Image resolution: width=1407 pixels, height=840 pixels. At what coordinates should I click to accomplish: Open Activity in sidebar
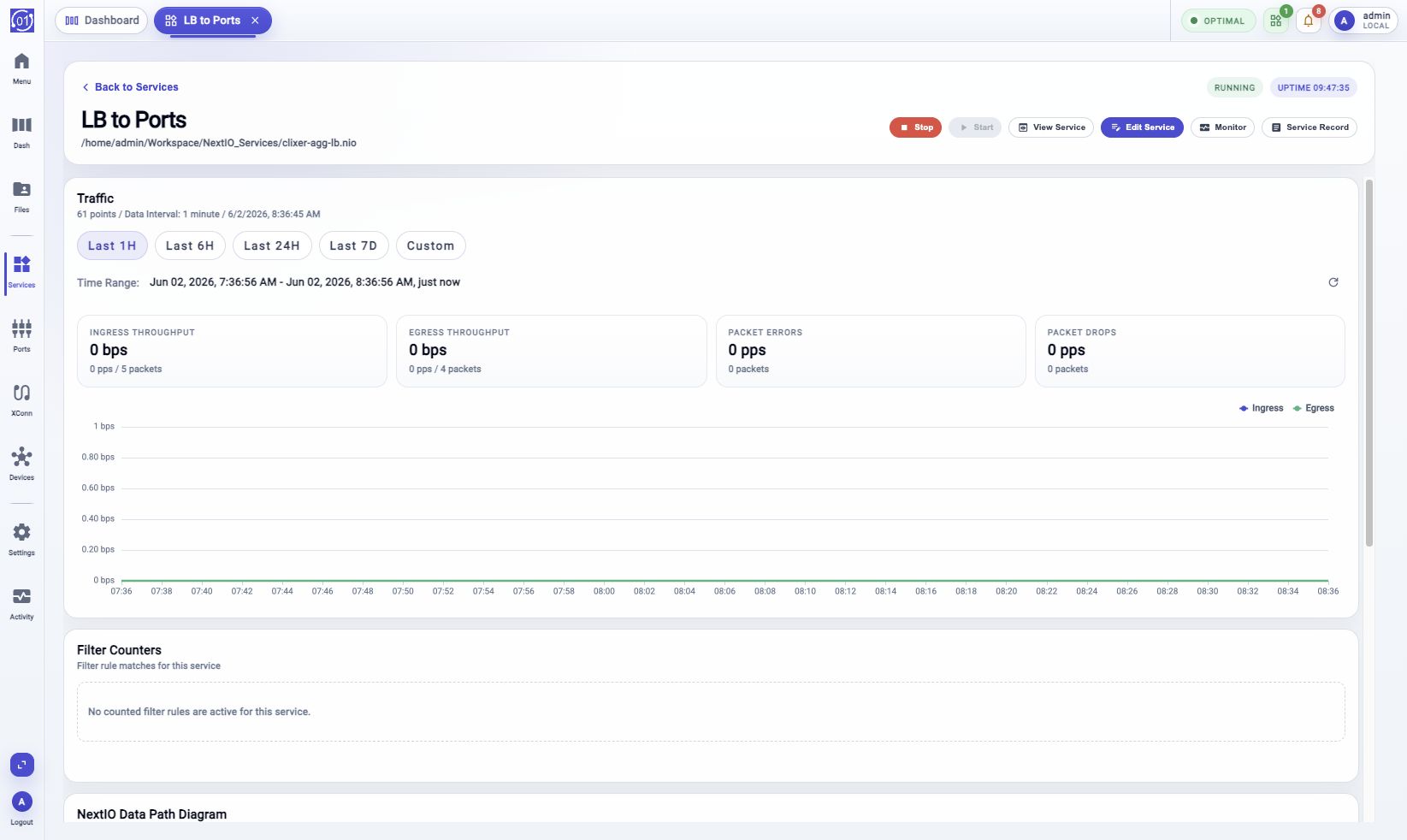pos(22,604)
